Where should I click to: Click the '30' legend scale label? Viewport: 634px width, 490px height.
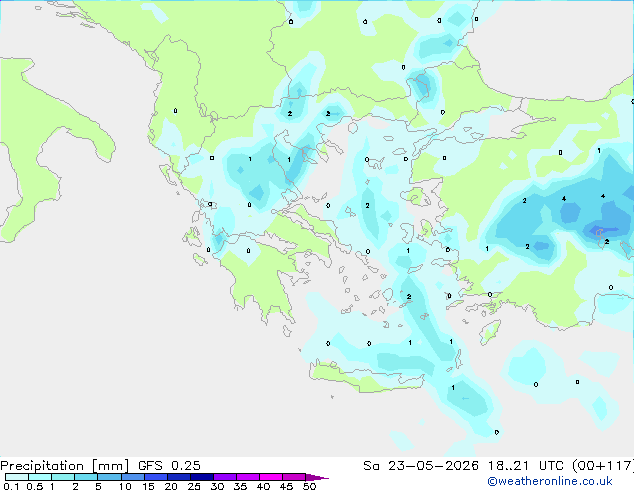(217, 486)
